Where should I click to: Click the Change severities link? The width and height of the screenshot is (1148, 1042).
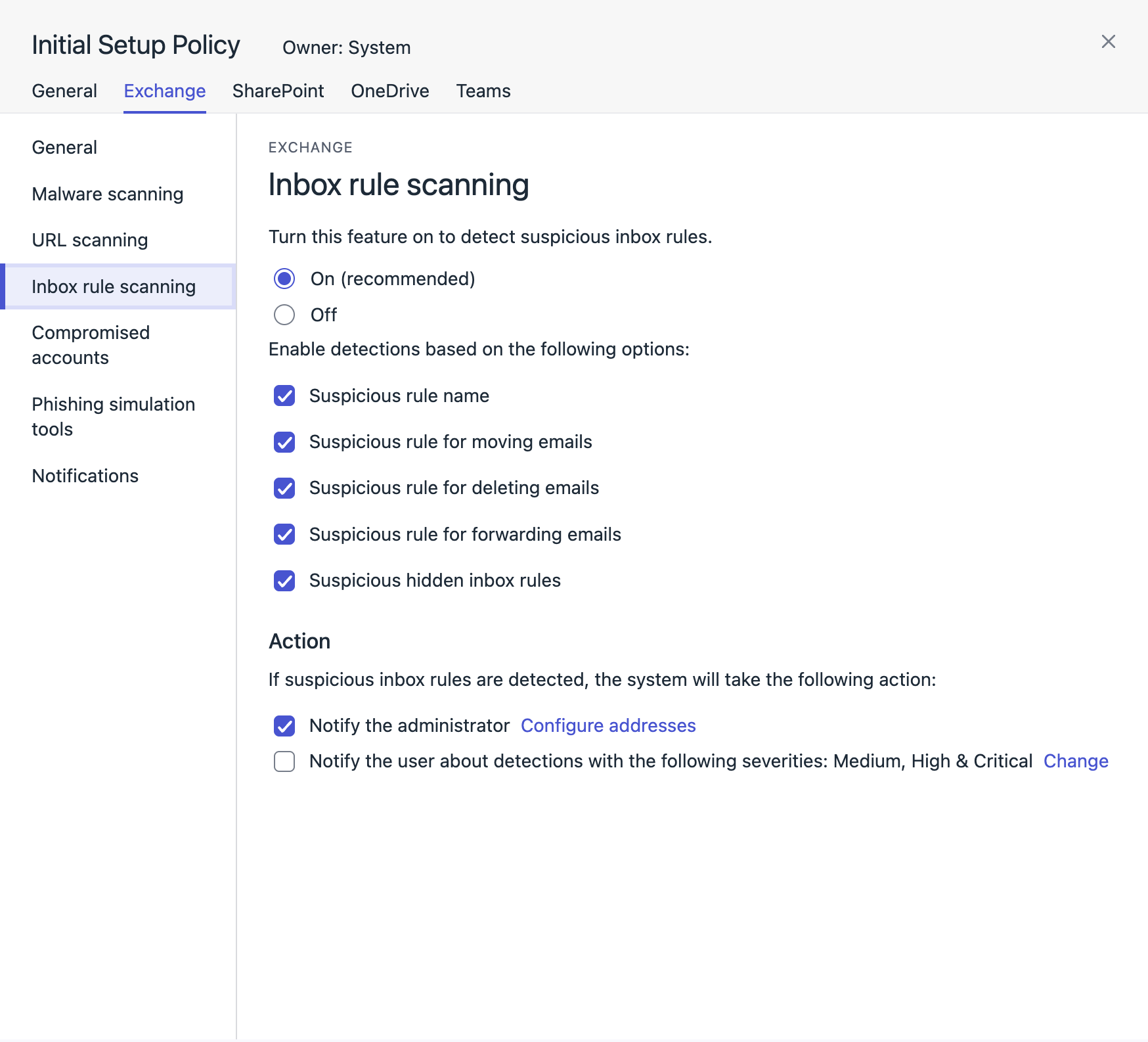pos(1075,761)
